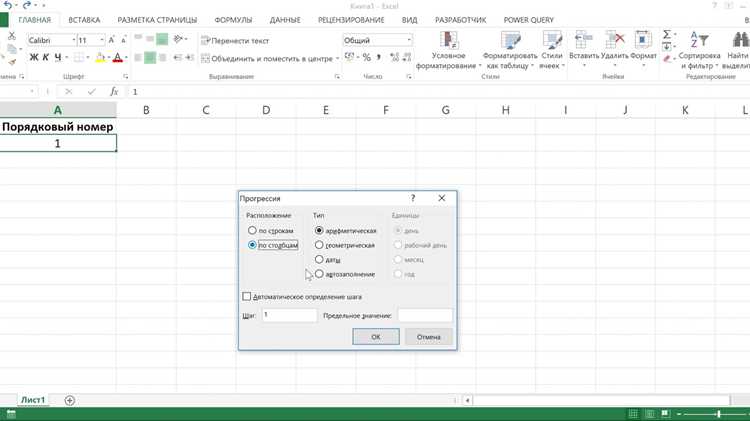Select the автозаполнение type radio button
The image size is (750, 421).
tap(319, 274)
